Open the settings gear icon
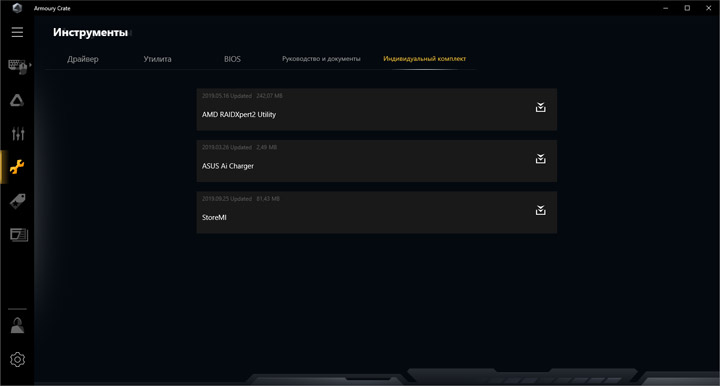Image resolution: width=720 pixels, height=386 pixels. pyautogui.click(x=17, y=359)
